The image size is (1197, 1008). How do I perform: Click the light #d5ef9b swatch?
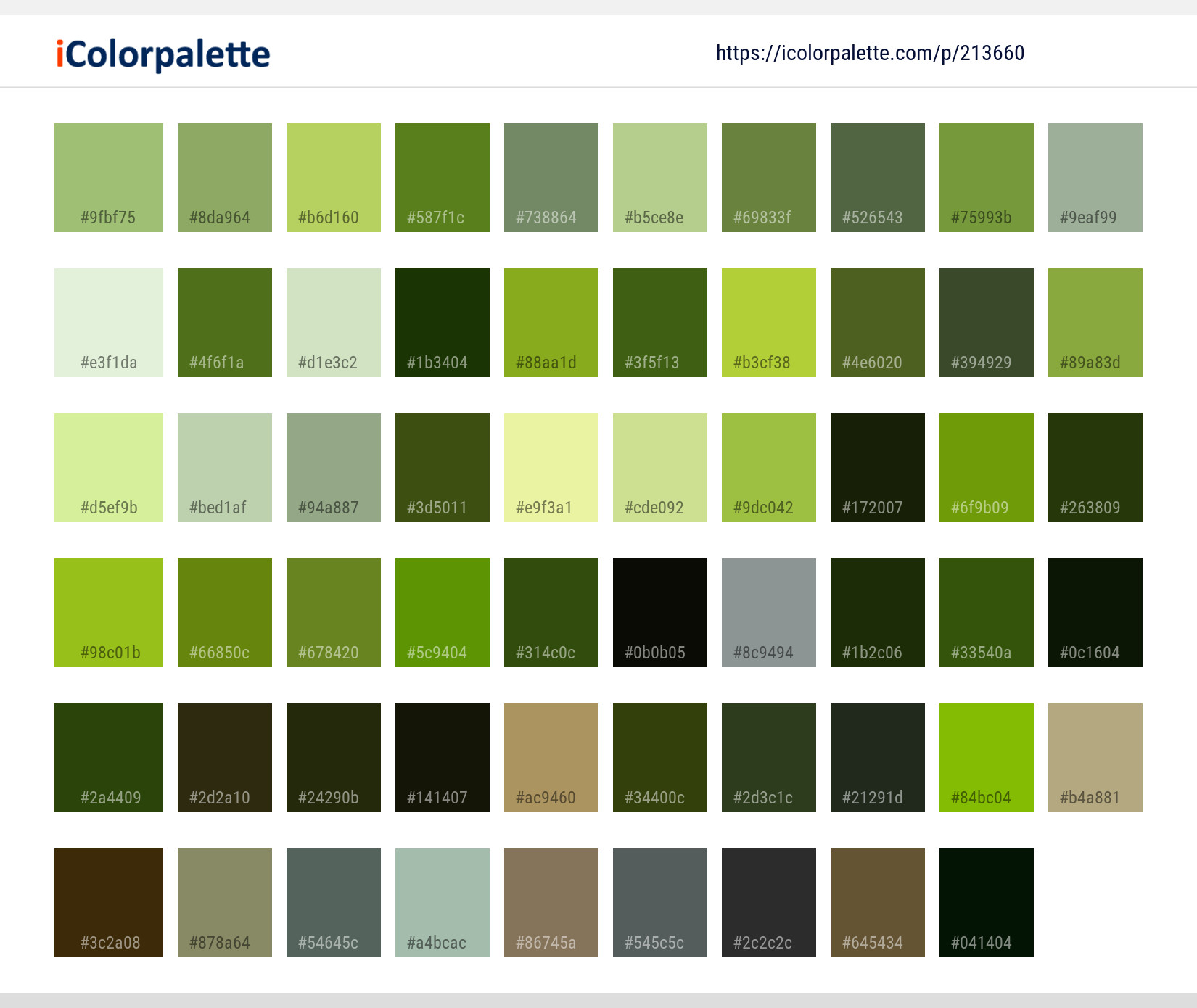click(x=109, y=468)
